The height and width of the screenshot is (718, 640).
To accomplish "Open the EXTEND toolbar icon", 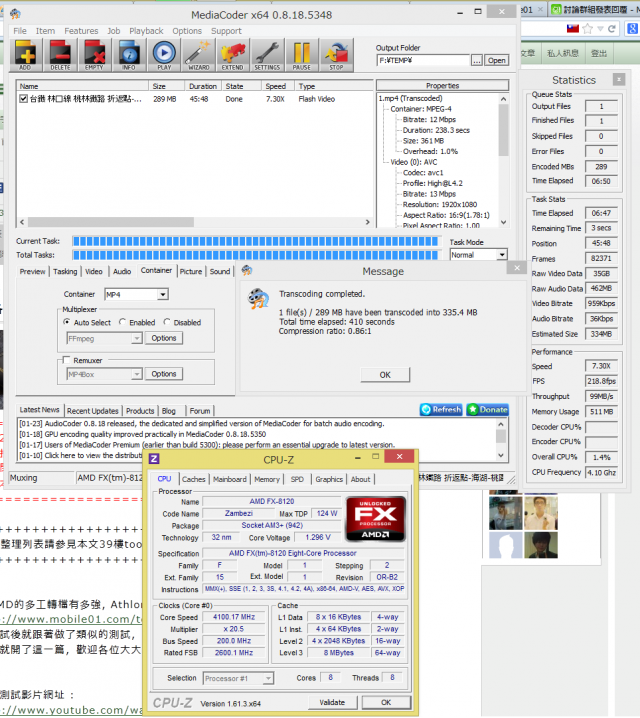I will pos(233,55).
